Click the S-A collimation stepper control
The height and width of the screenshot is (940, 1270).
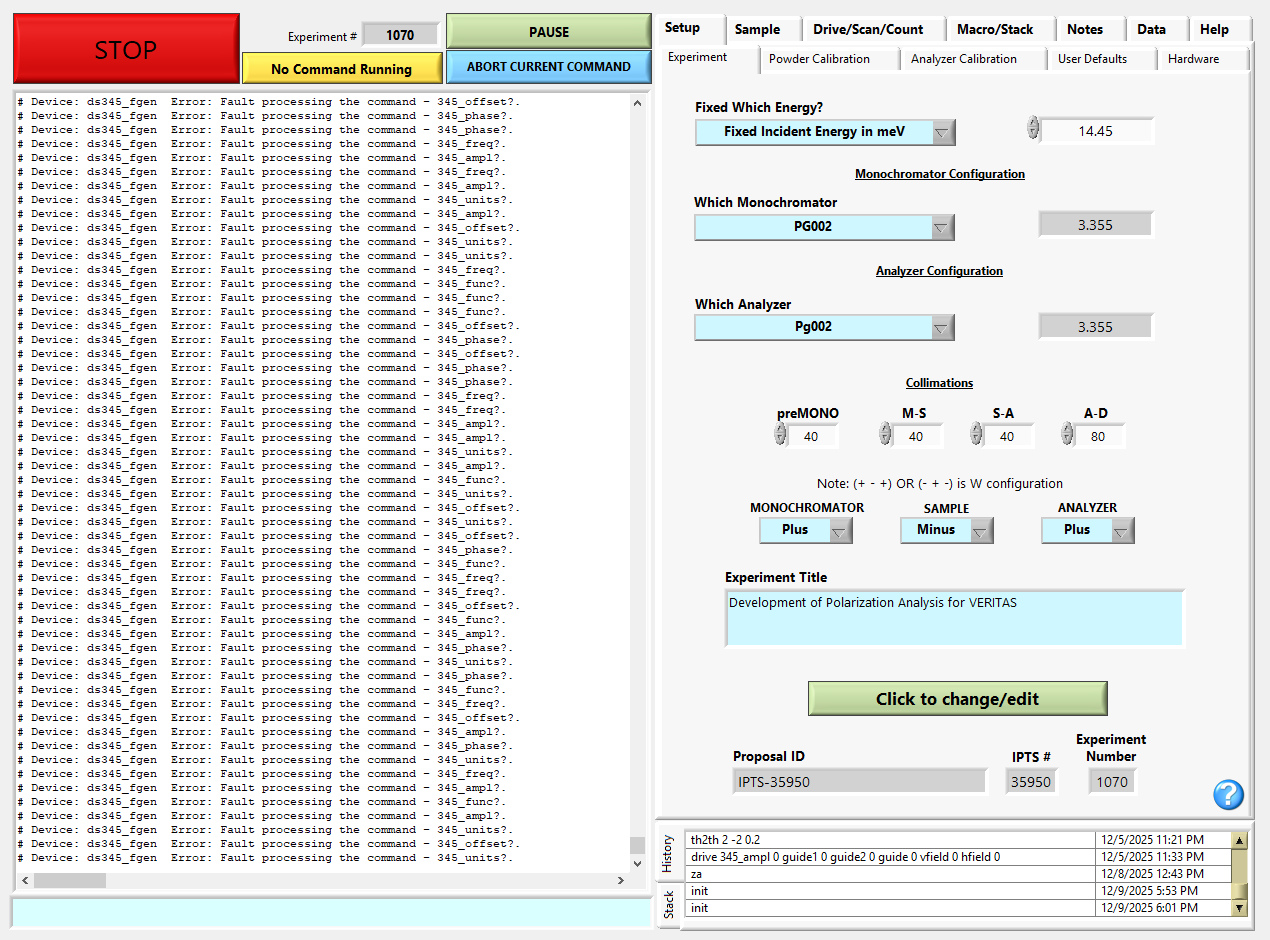pyautogui.click(x=976, y=435)
